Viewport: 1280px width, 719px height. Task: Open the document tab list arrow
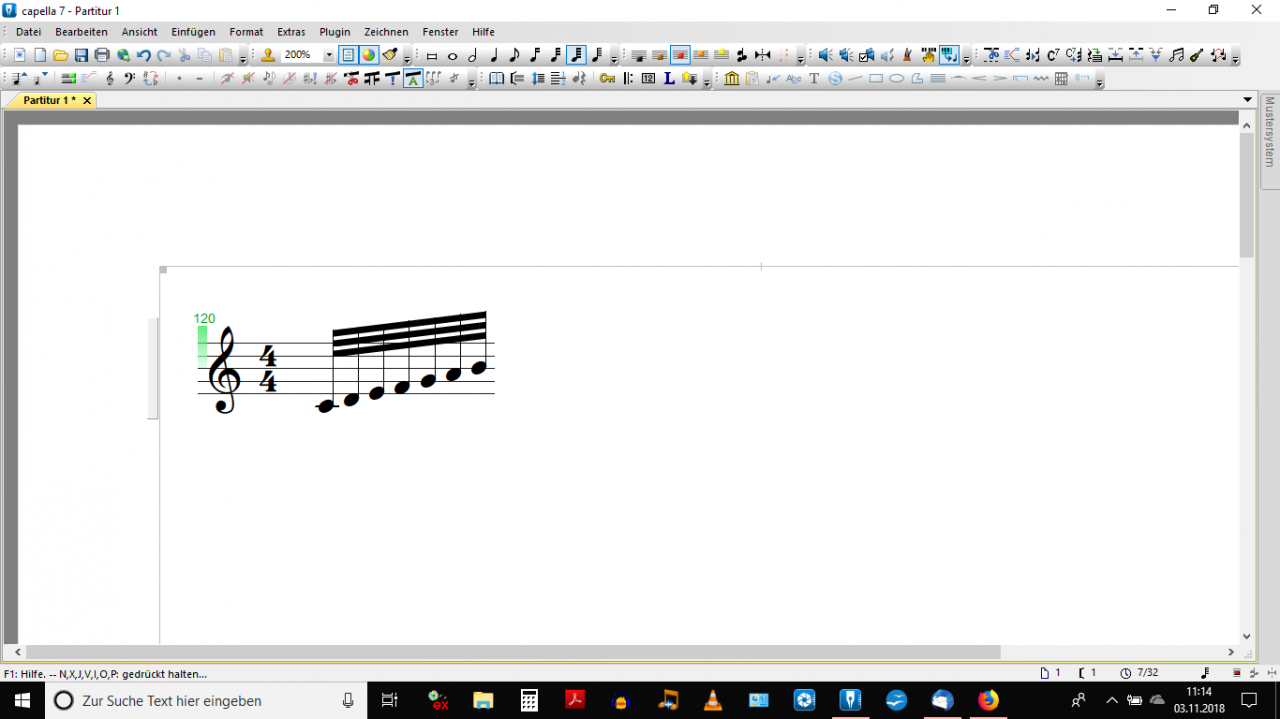click(x=1247, y=100)
